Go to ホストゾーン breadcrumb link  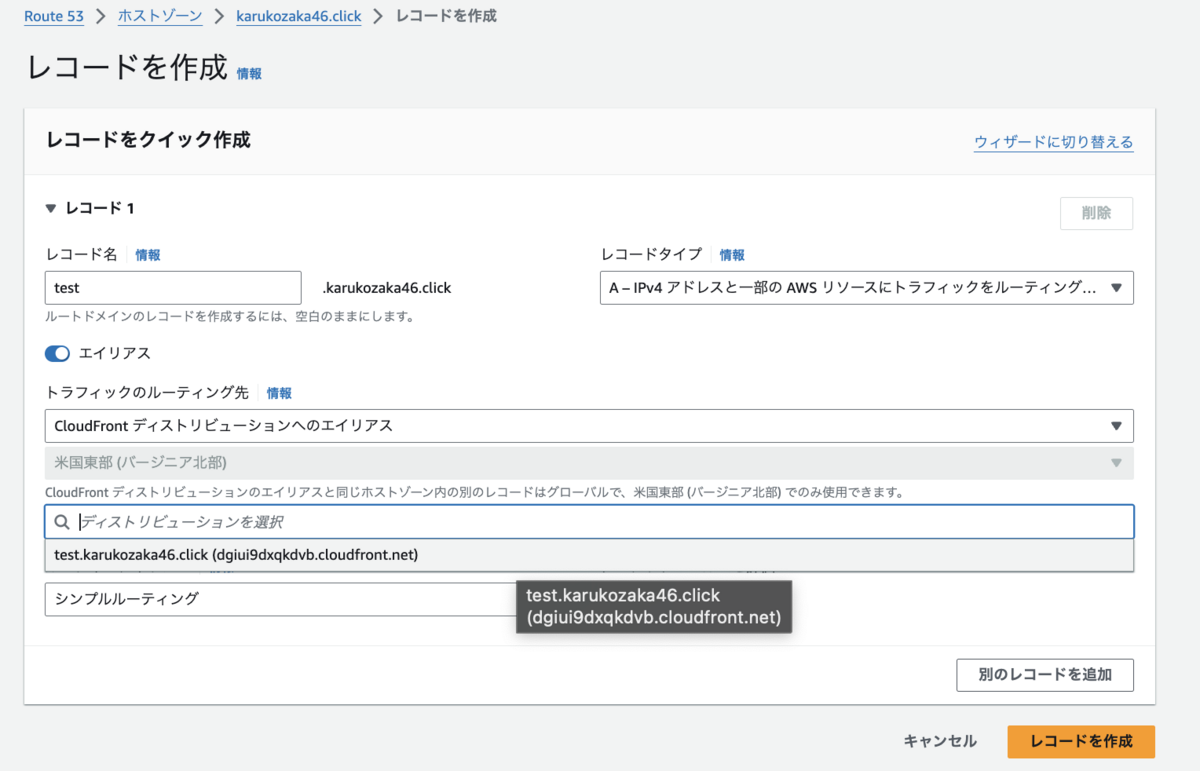160,16
